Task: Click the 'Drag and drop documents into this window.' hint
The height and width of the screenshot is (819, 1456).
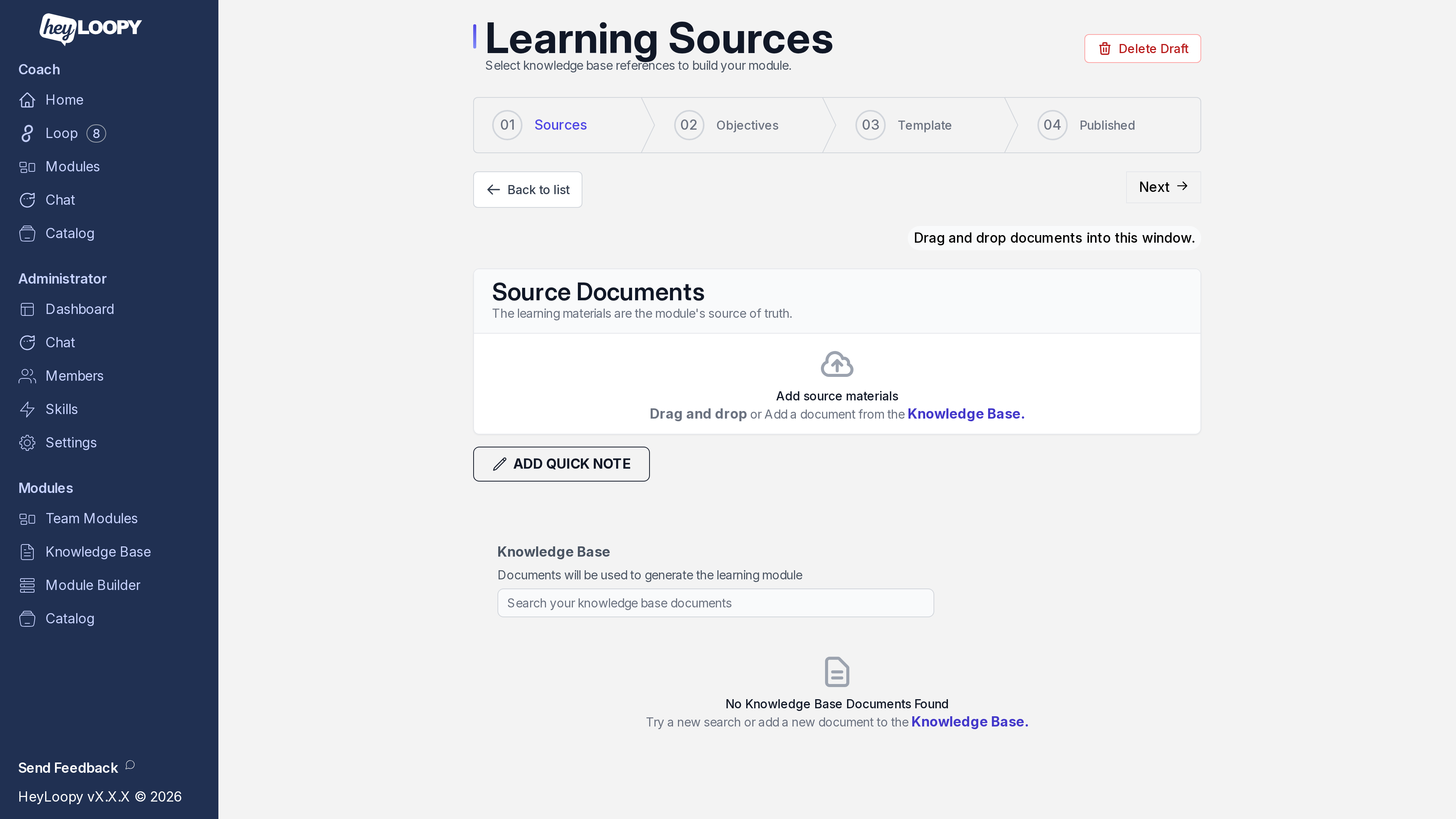Action: tap(1054, 238)
